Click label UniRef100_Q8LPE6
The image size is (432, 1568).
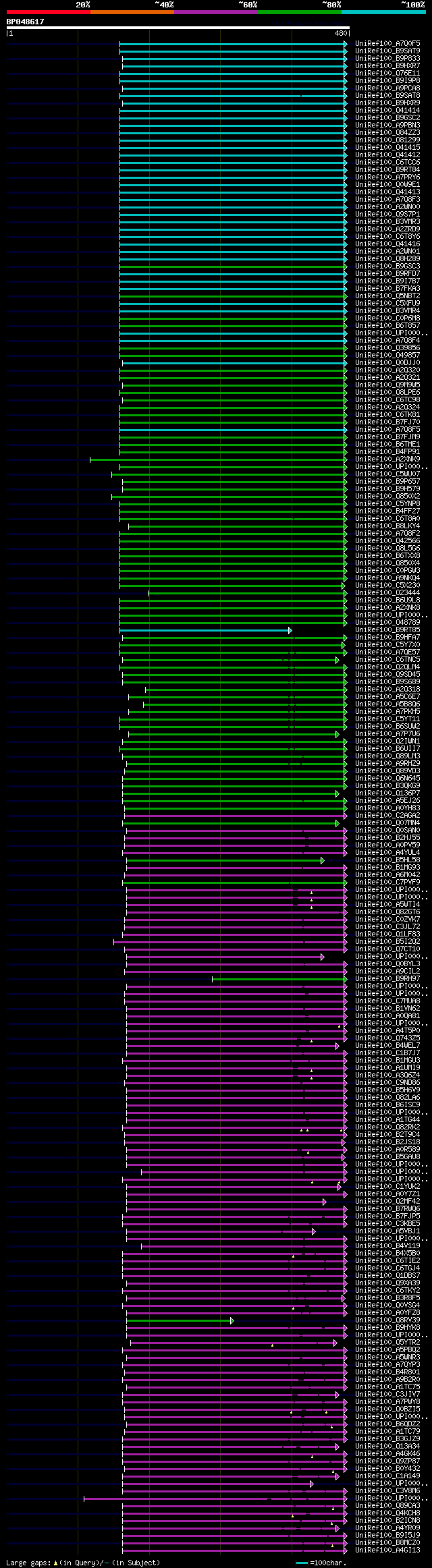pos(387,393)
